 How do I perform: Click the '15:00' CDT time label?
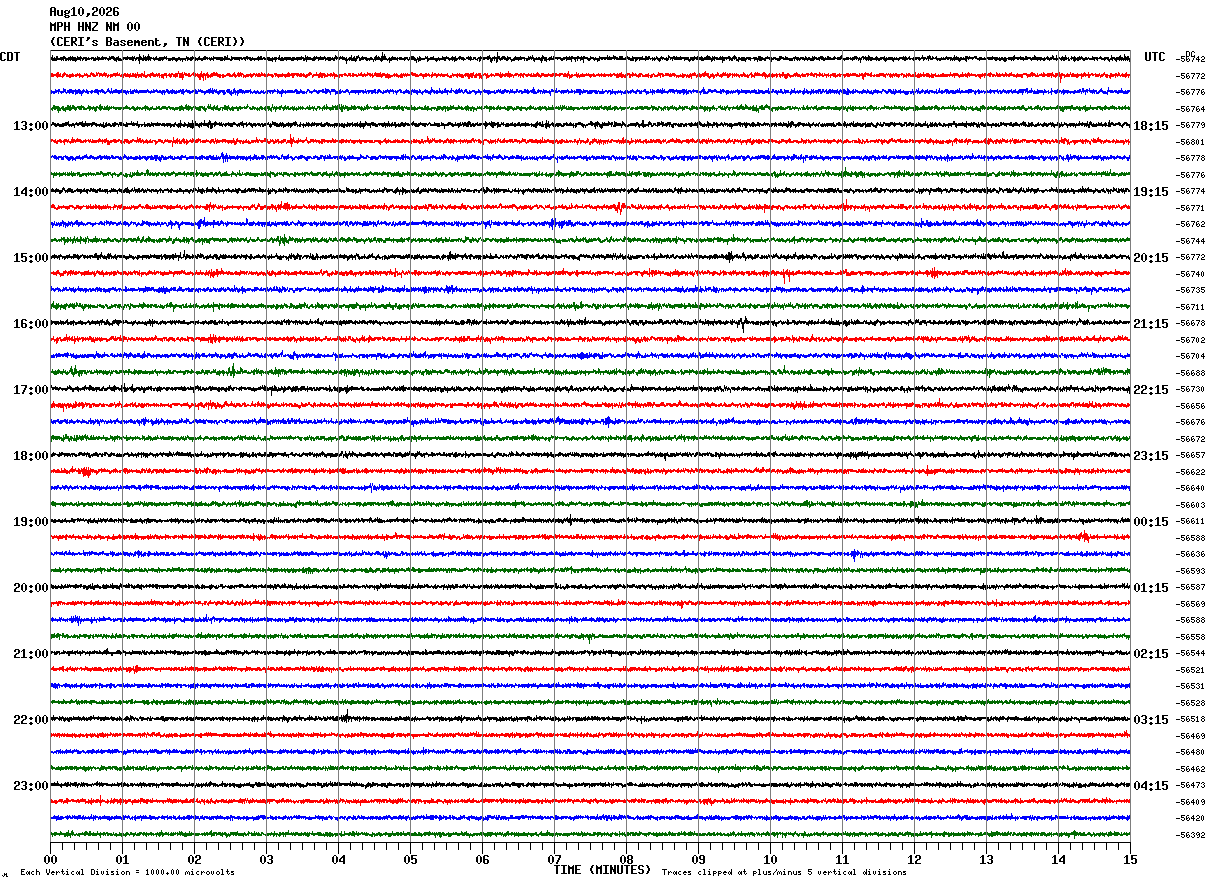[30, 258]
